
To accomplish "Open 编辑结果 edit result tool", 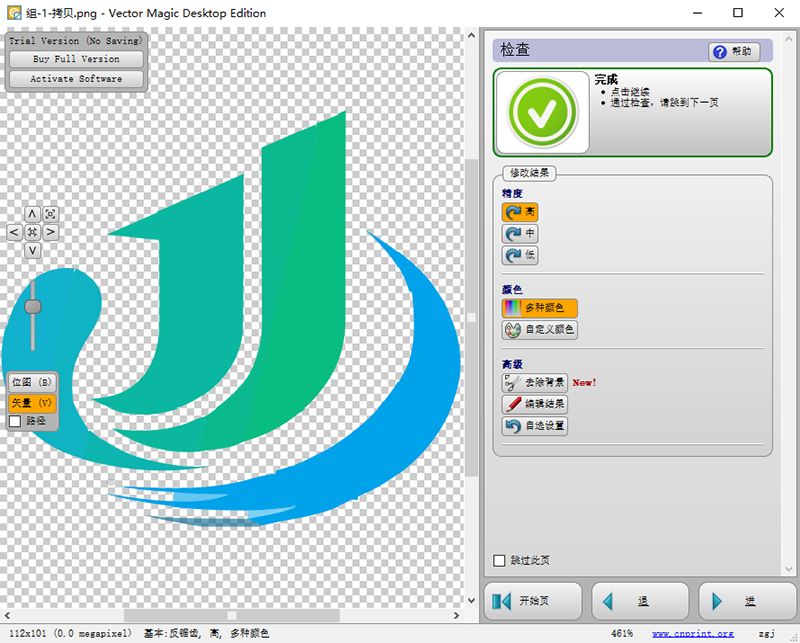I will click(x=534, y=404).
